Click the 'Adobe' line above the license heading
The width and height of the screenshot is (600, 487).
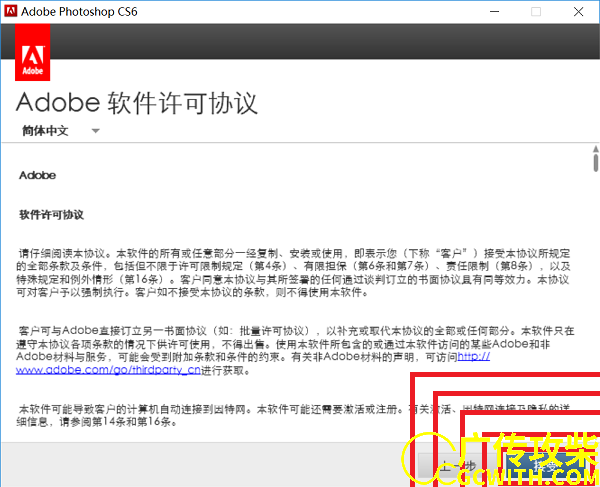point(38,175)
